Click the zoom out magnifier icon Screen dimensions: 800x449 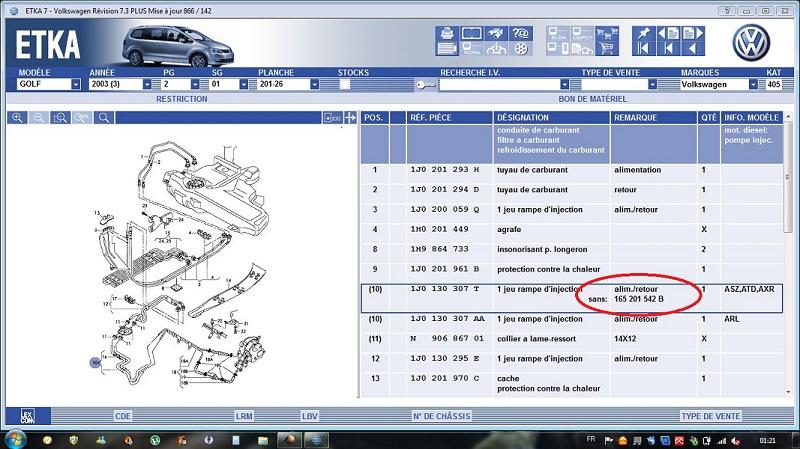tap(39, 118)
